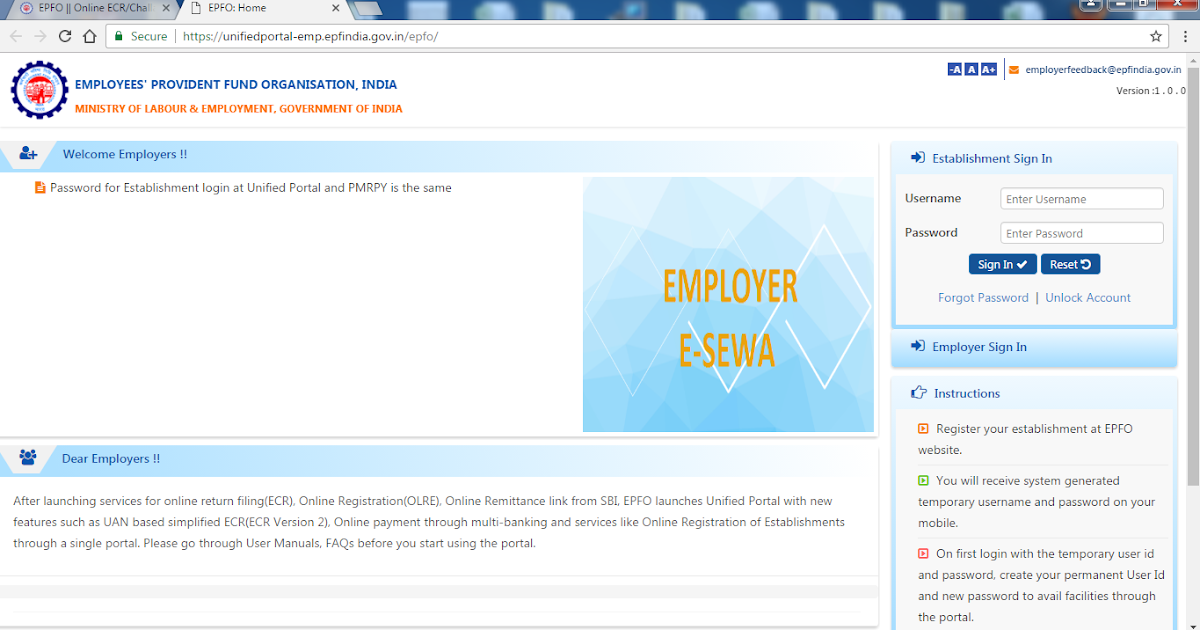This screenshot has width=1200, height=630.
Task: Click the add-user icon beside Welcome Employers
Action: [28, 154]
